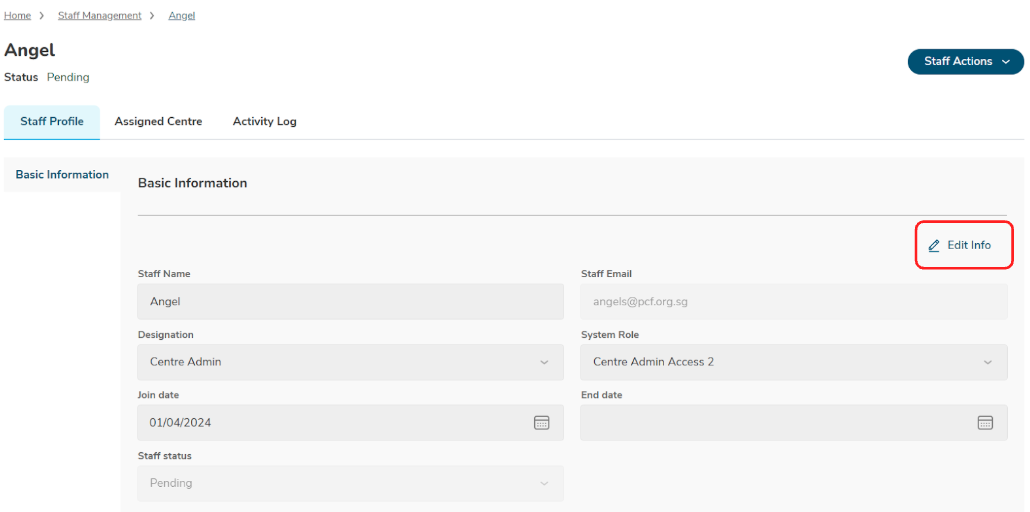Image resolution: width=1030 pixels, height=512 pixels.
Task: Go to Home breadcrumb link
Action: 17,16
